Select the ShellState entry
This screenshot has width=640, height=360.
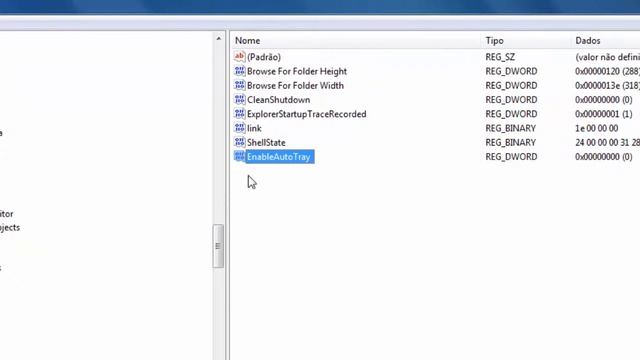(x=266, y=143)
